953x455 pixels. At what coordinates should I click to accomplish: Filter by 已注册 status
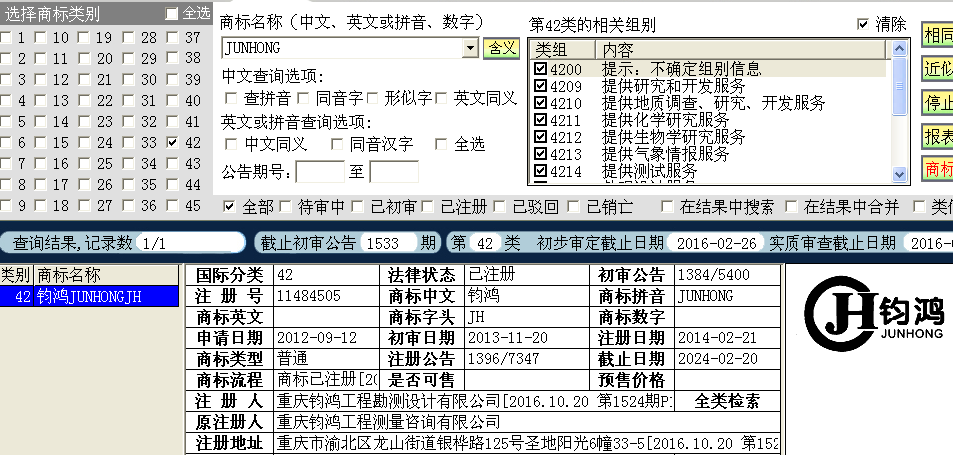coord(428,207)
